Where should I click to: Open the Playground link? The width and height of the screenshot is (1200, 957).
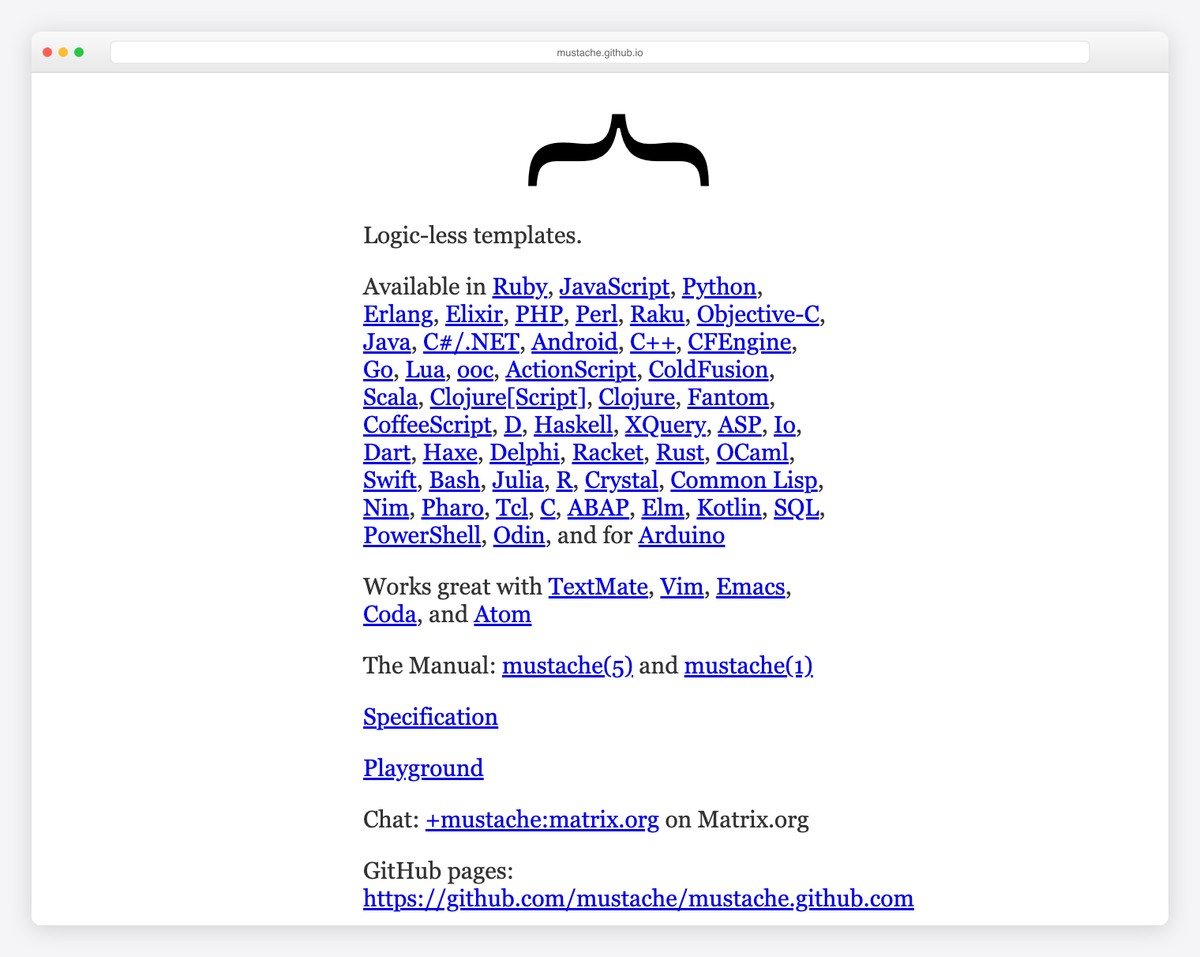[423, 769]
